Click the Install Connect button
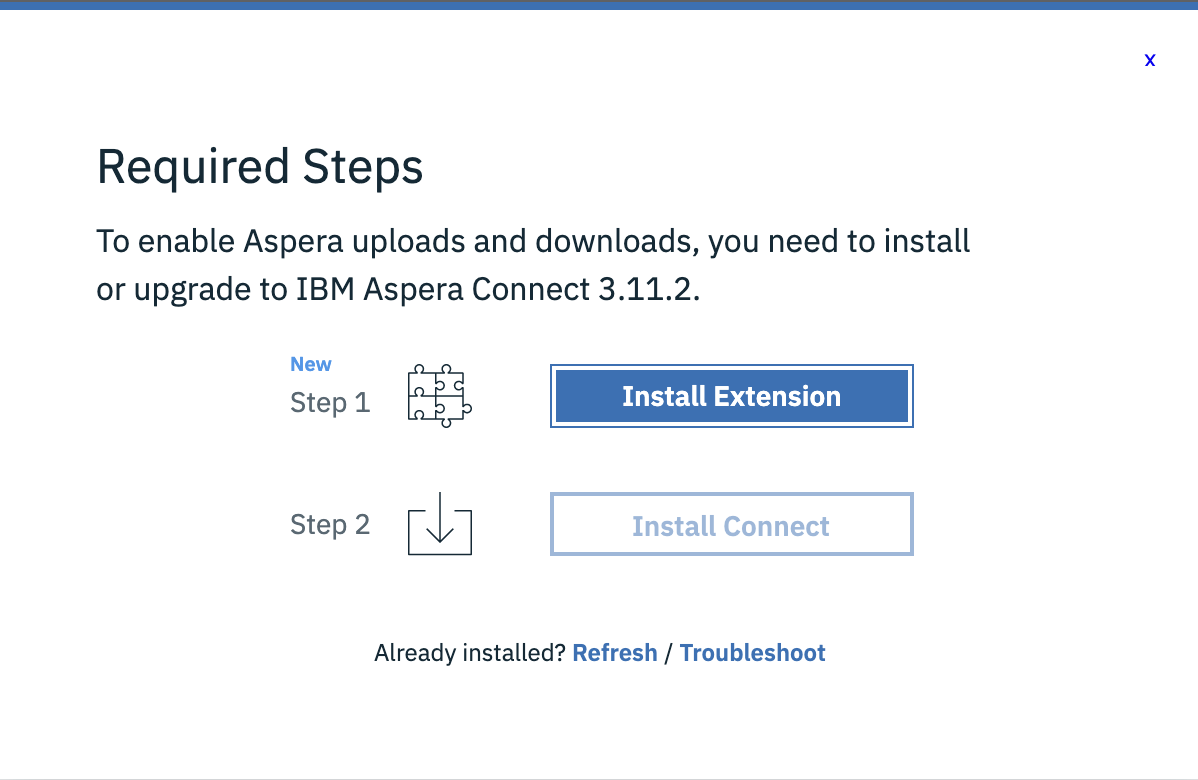Image resolution: width=1198 pixels, height=780 pixels. point(731,524)
